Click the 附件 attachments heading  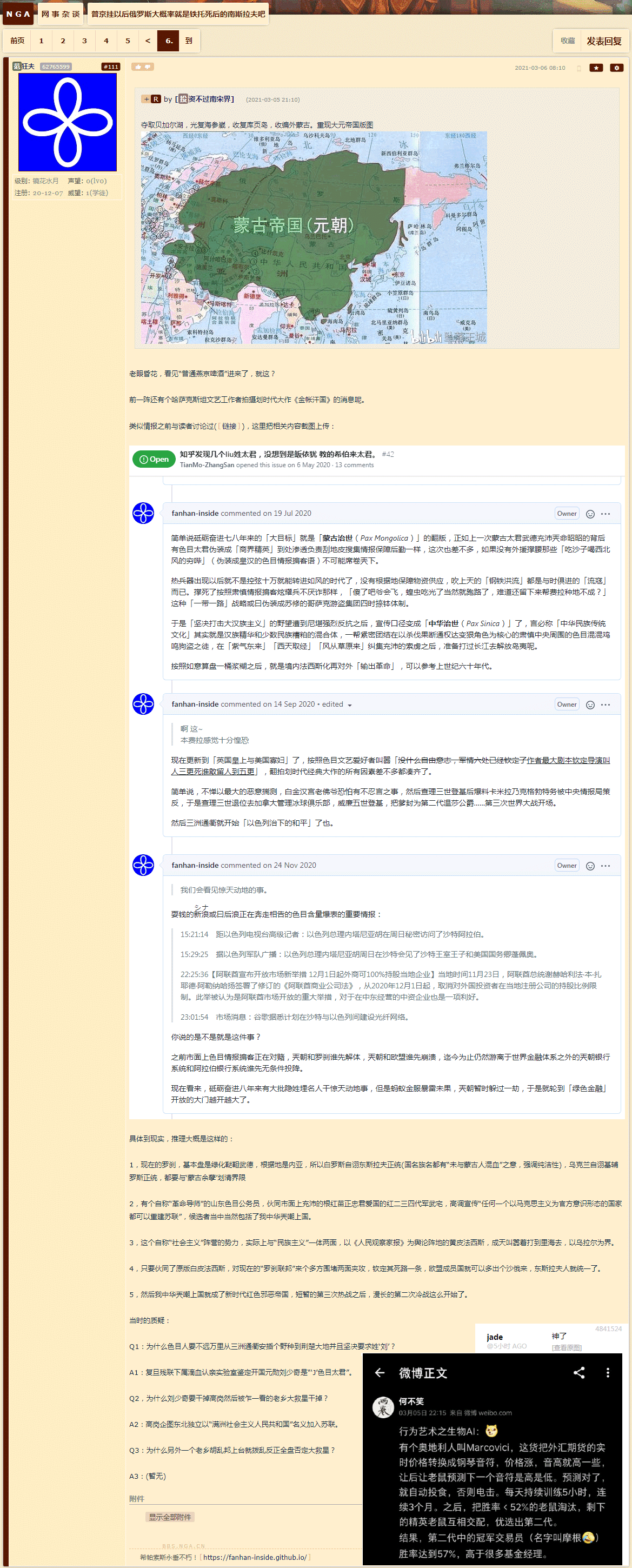tap(137, 1499)
